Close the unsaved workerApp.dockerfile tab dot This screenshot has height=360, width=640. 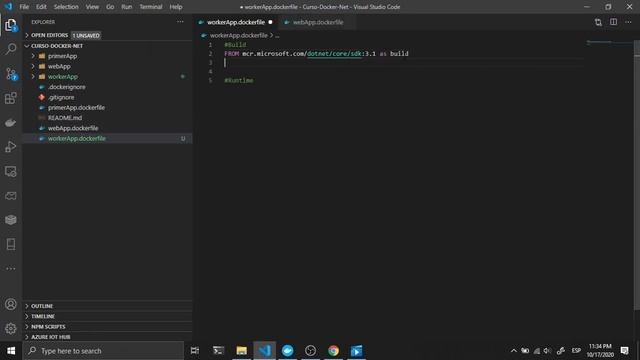(x=270, y=22)
